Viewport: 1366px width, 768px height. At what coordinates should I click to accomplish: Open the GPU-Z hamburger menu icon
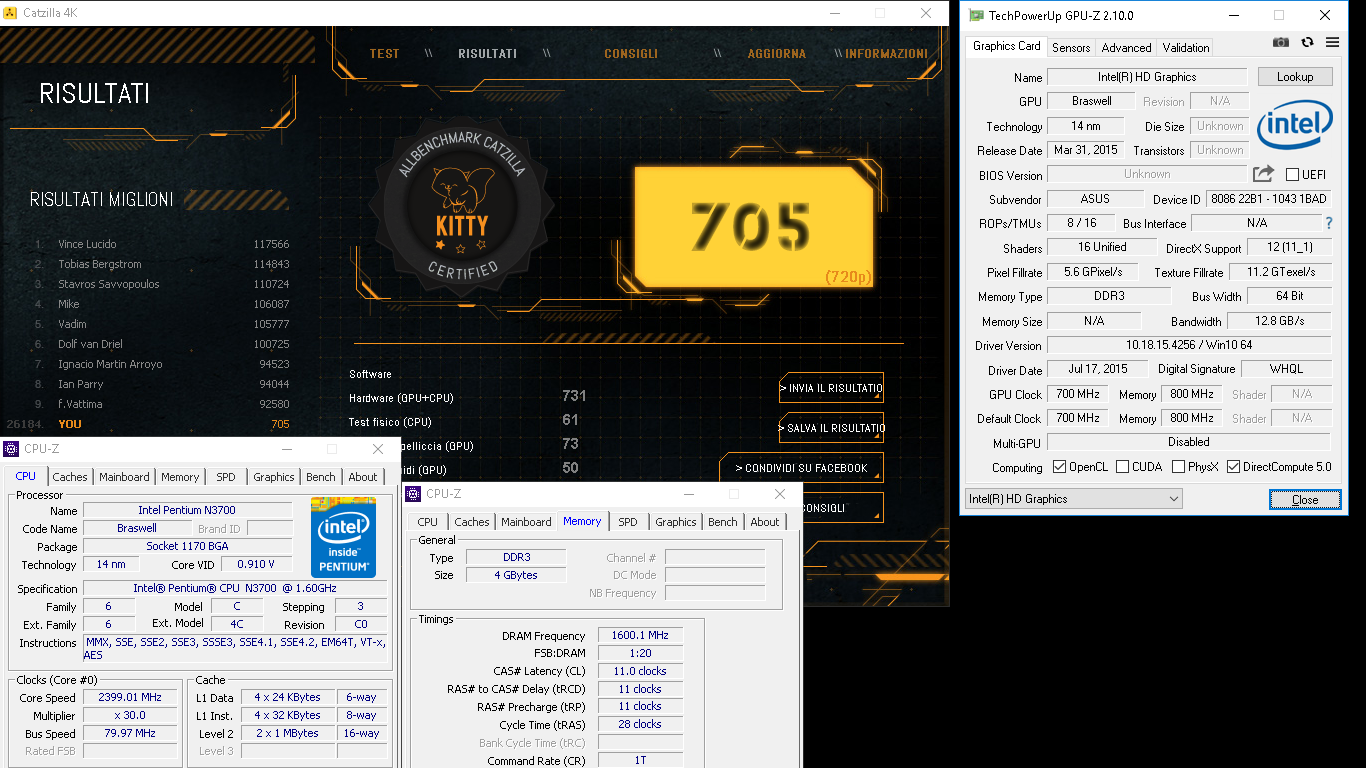[1332, 43]
